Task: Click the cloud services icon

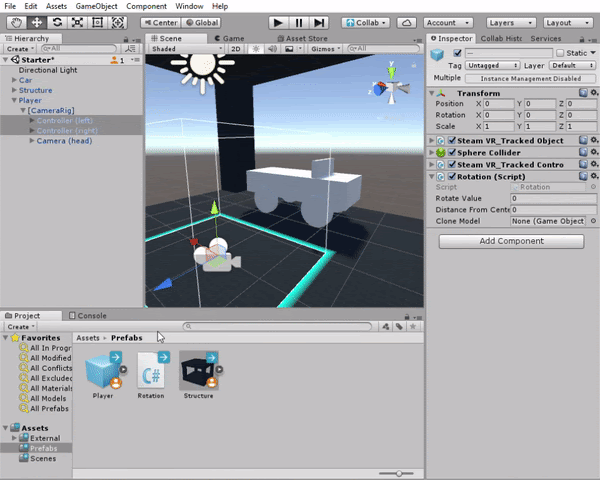Action: [x=407, y=22]
